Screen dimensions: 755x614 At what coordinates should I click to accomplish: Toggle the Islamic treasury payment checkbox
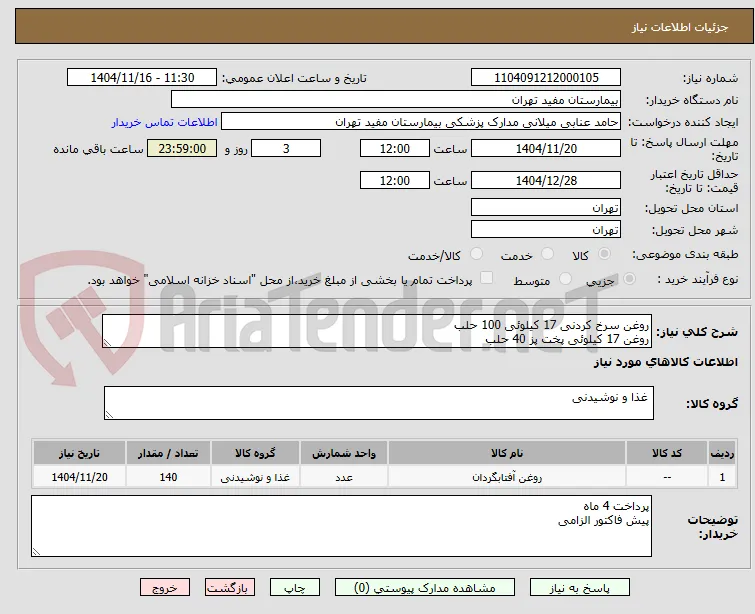pyautogui.click(x=487, y=278)
